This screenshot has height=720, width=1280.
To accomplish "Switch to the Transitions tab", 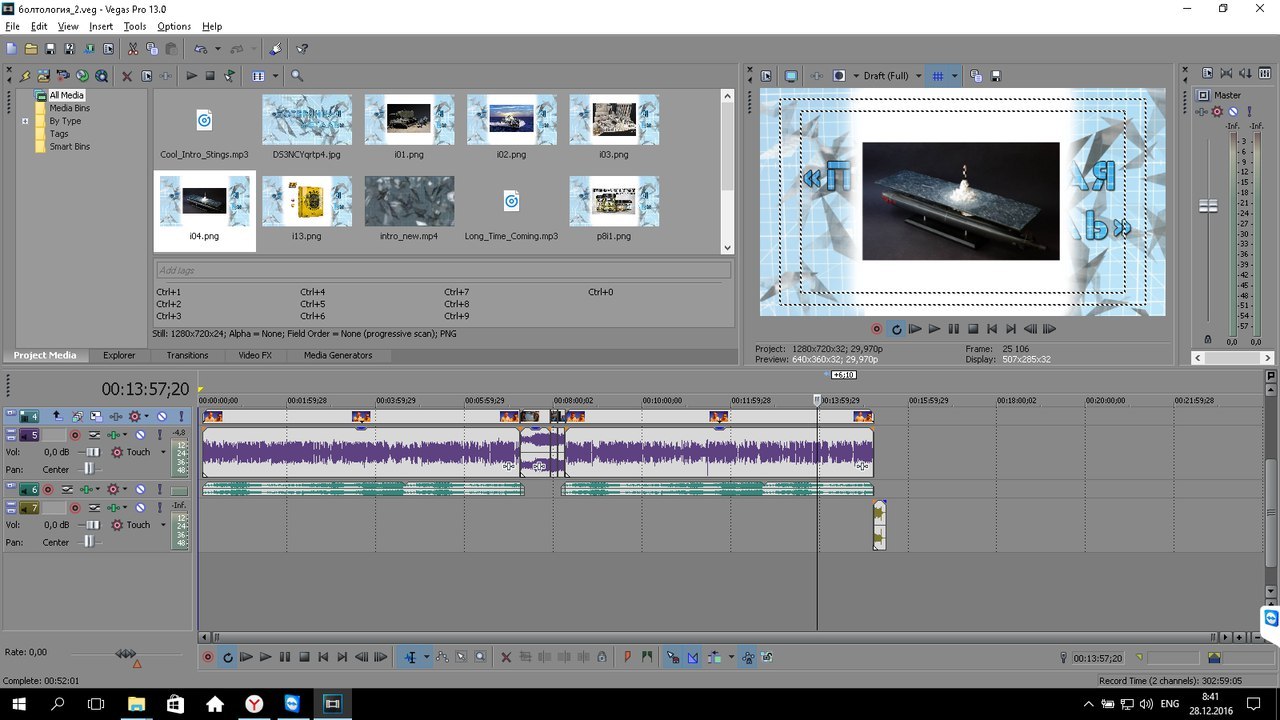I will coord(187,355).
